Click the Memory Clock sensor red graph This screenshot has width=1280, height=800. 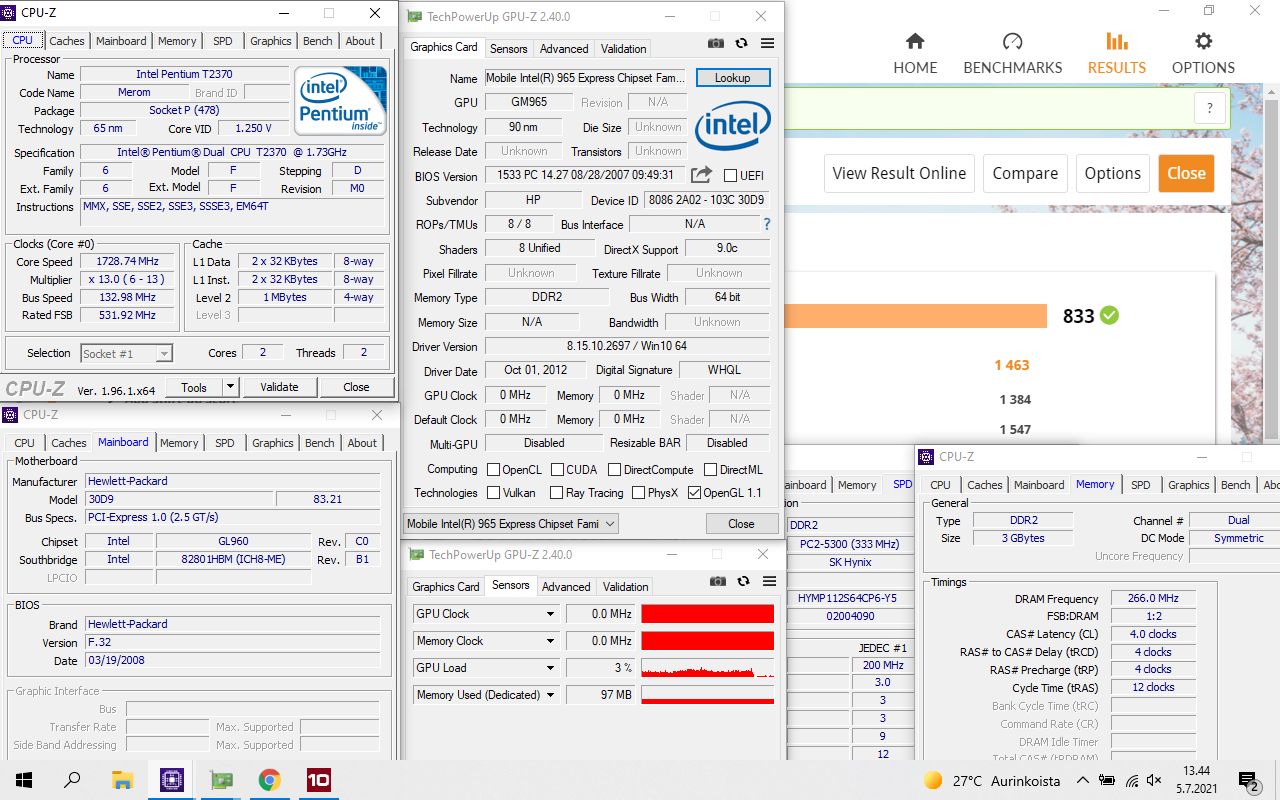[x=707, y=641]
